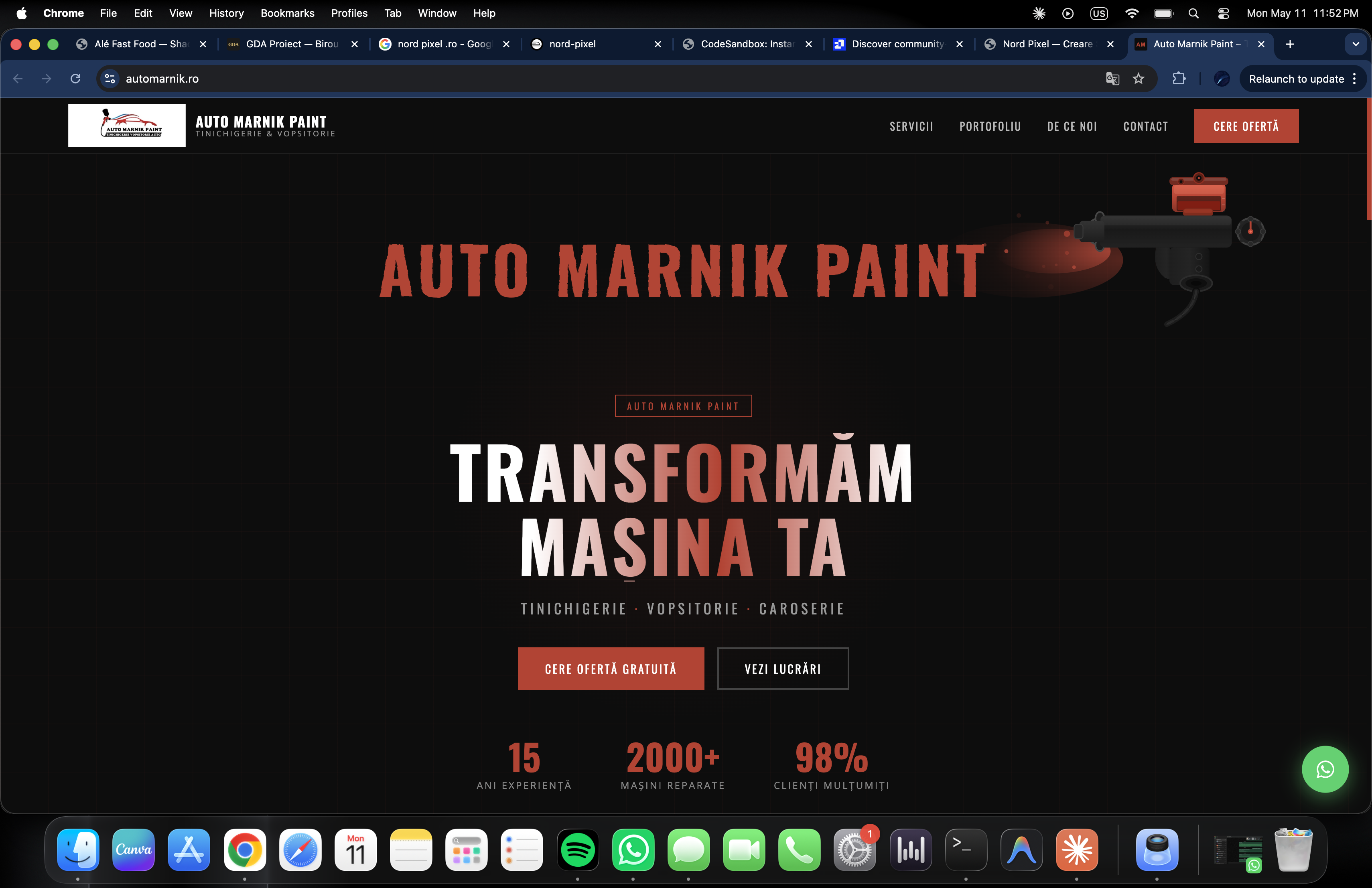Close the CodeSandbox tab
This screenshot has height=888, width=1372.
click(809, 44)
